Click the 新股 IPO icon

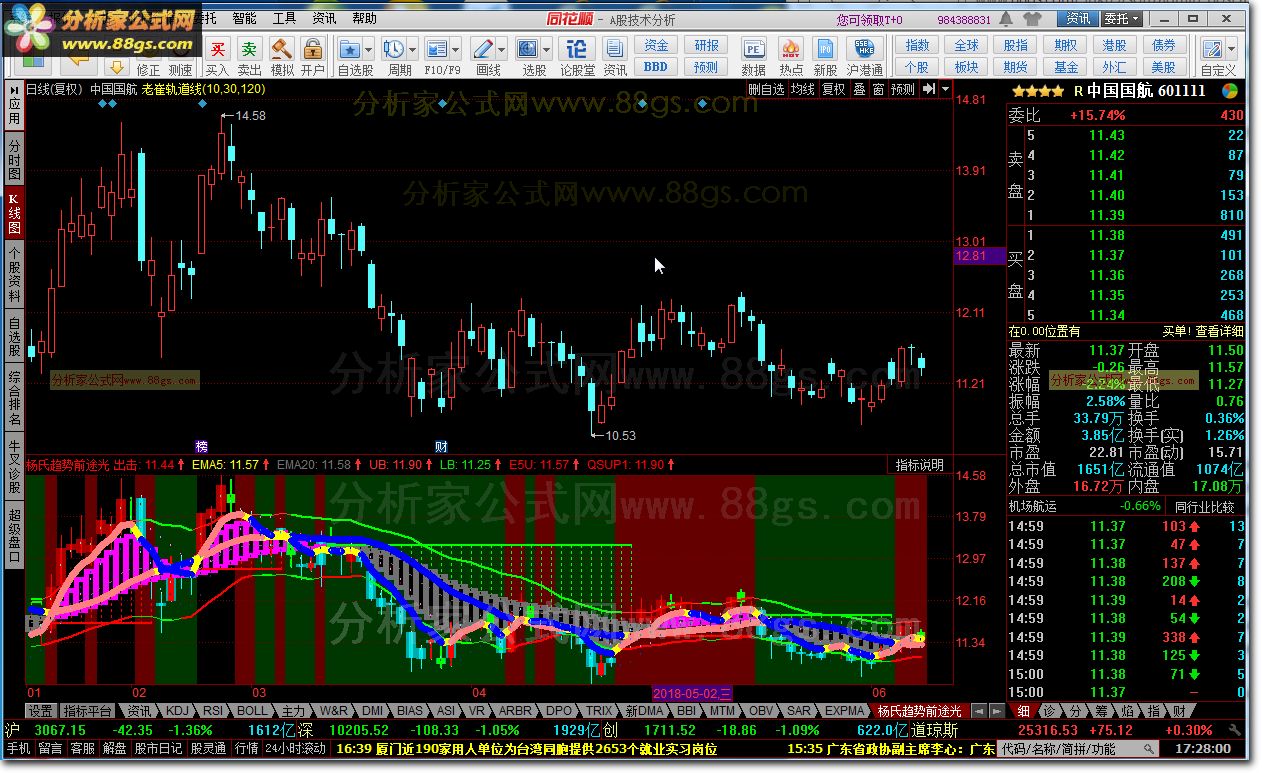click(x=826, y=49)
